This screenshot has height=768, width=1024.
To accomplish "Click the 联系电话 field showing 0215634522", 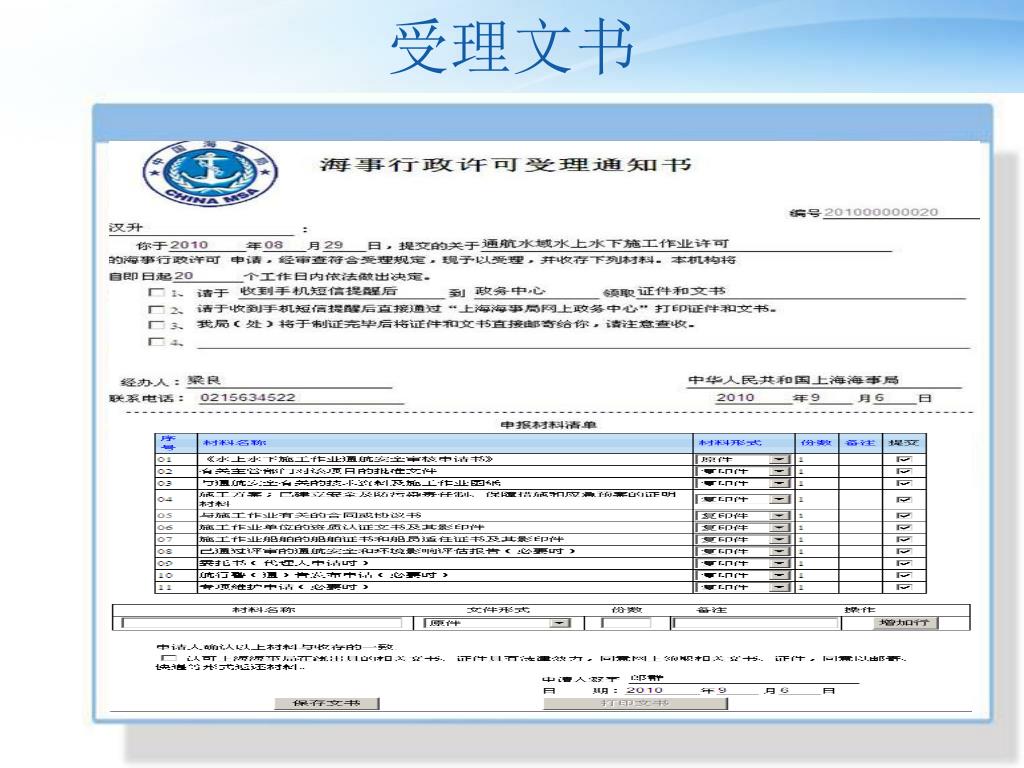I will click(x=300, y=398).
